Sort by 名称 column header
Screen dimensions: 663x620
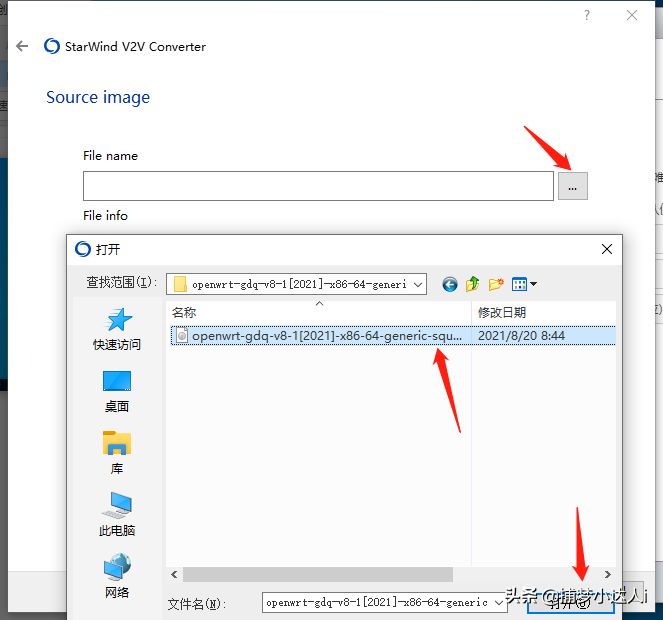click(x=319, y=313)
